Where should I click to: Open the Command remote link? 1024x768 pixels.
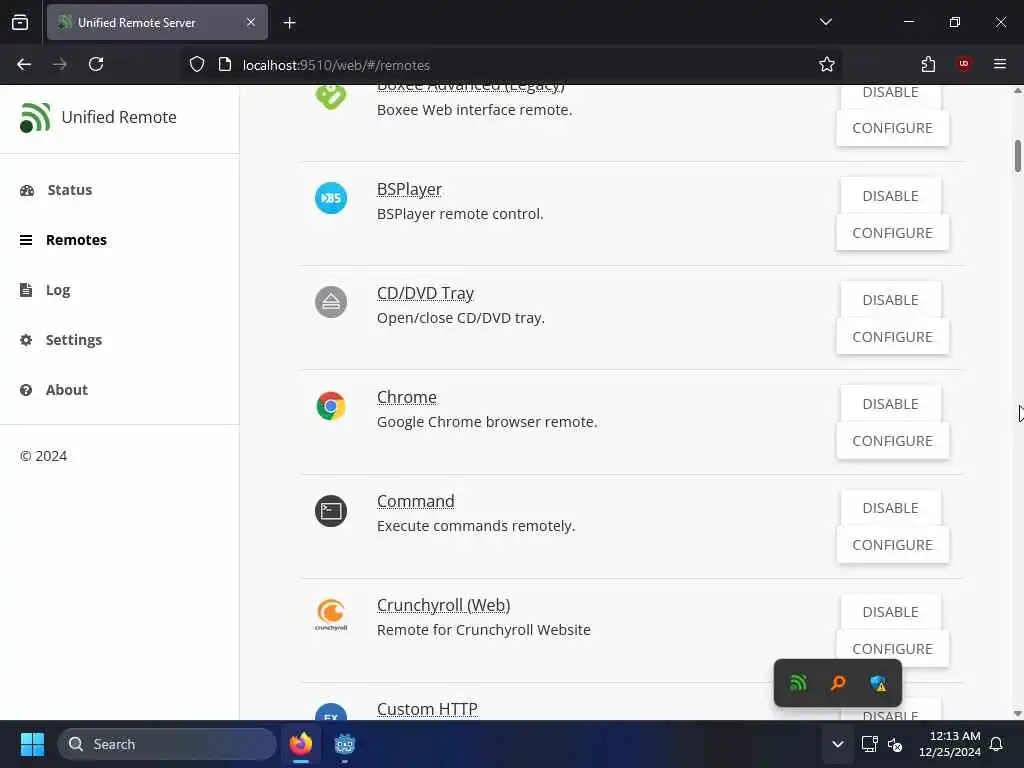415,501
